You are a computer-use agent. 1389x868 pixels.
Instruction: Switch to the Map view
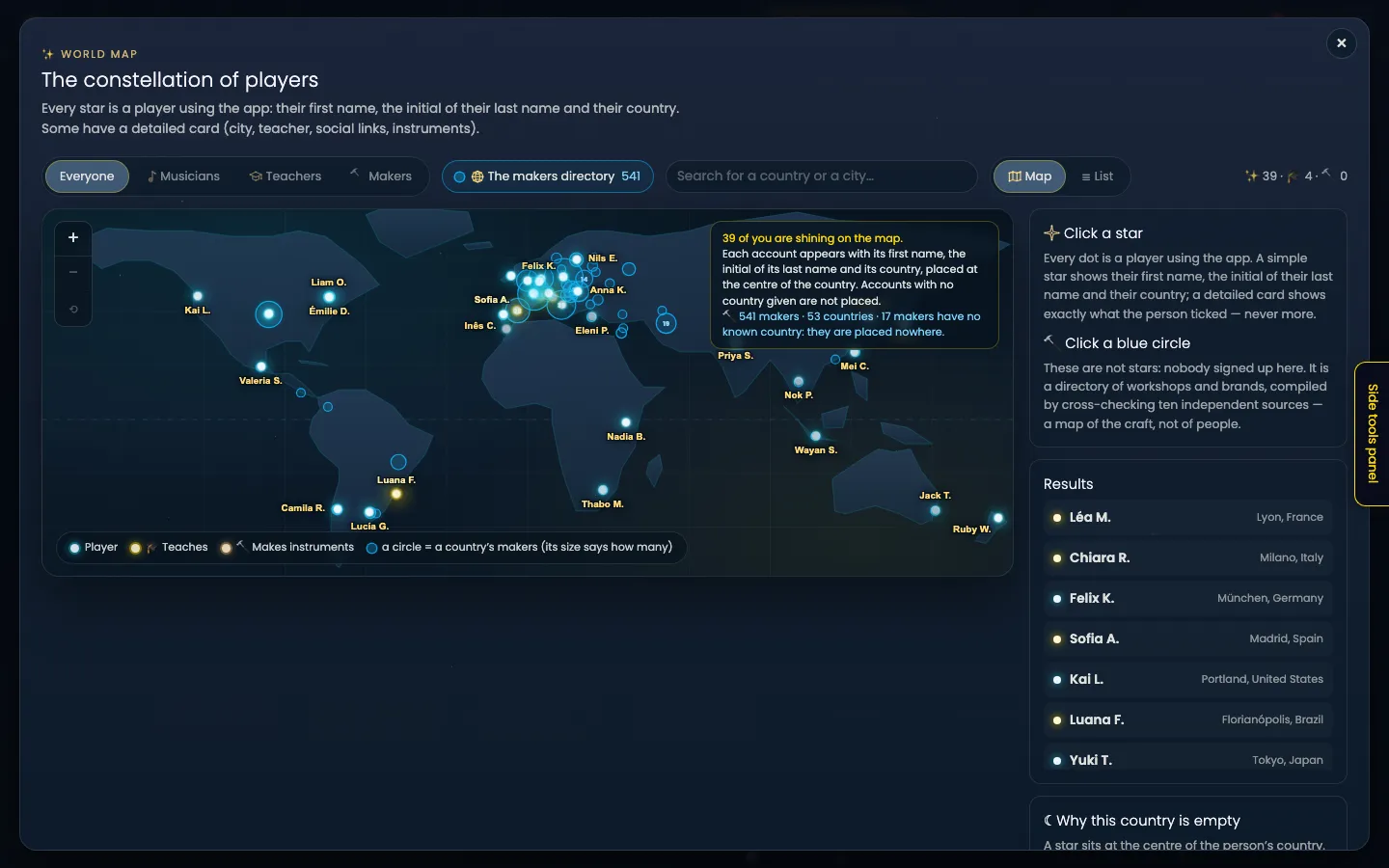(x=1030, y=176)
